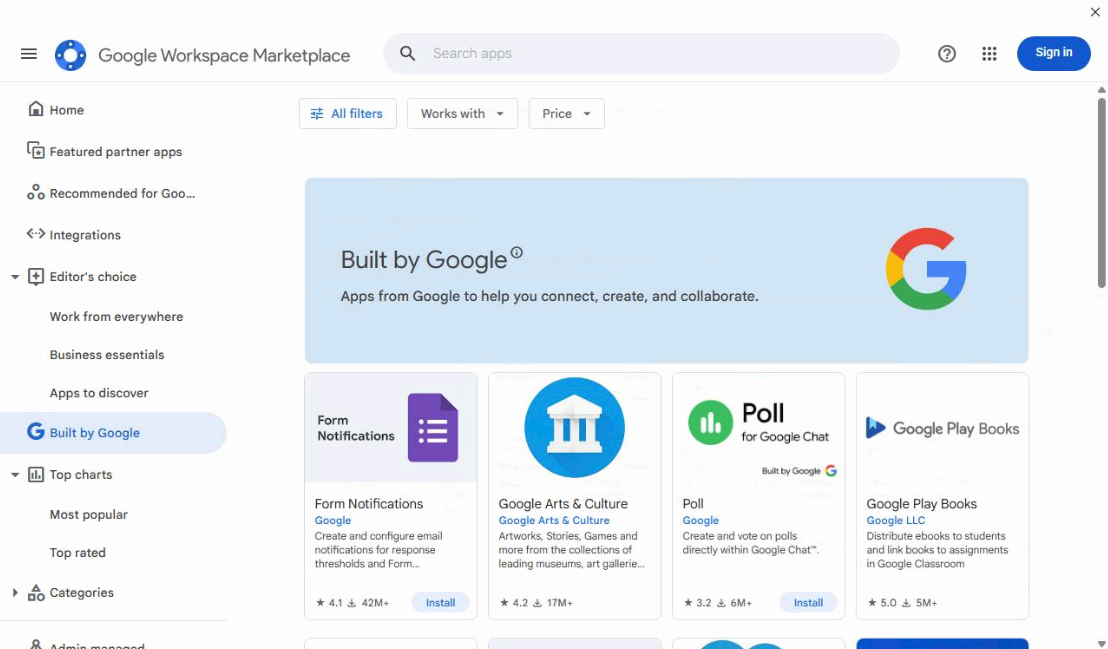Click the Top charts bar chart icon
The image size is (1108, 649).
[35, 474]
